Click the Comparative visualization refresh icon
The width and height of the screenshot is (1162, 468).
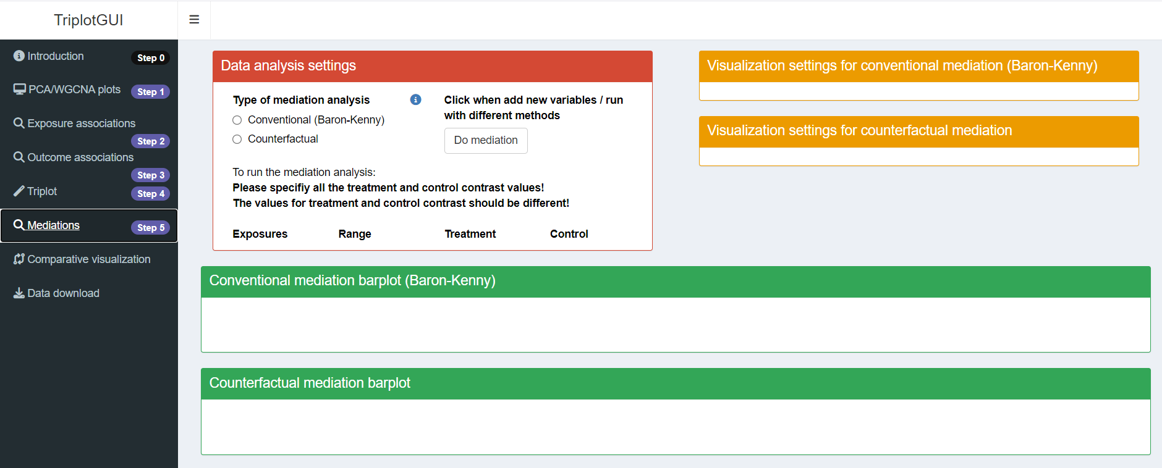pyautogui.click(x=19, y=260)
